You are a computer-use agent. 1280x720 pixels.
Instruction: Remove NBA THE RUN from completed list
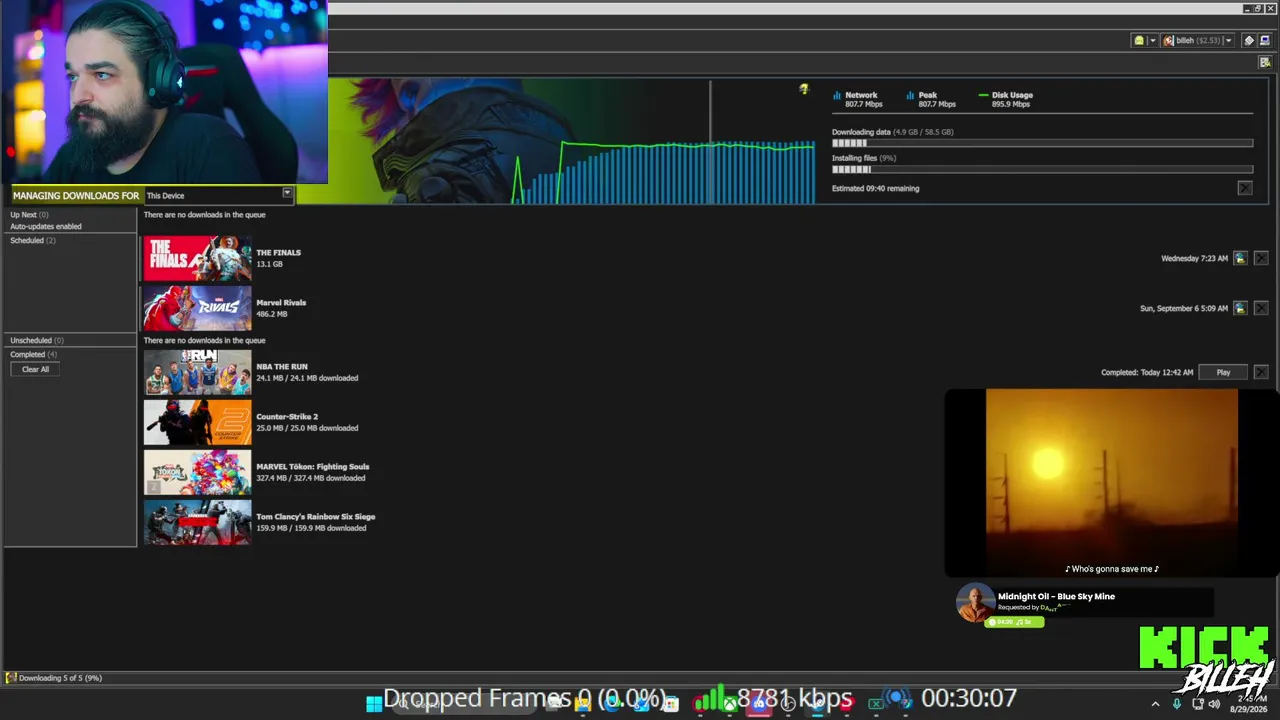pos(1261,372)
